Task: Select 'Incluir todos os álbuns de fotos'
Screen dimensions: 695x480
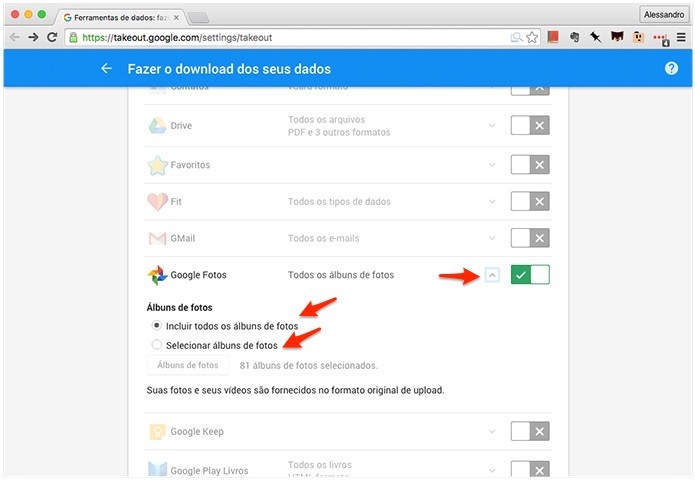Action: (156, 325)
